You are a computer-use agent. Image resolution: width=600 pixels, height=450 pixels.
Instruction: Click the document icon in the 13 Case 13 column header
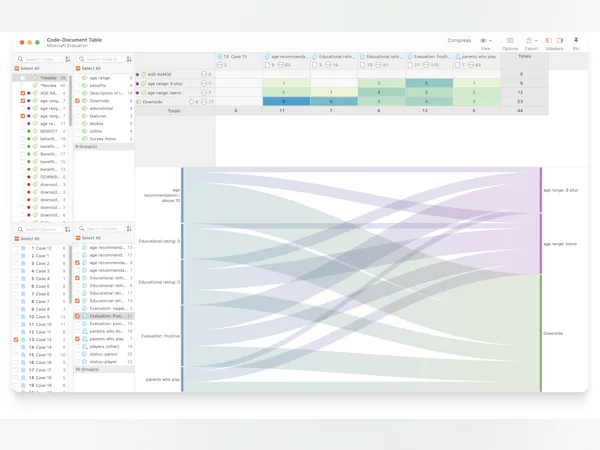click(x=220, y=56)
